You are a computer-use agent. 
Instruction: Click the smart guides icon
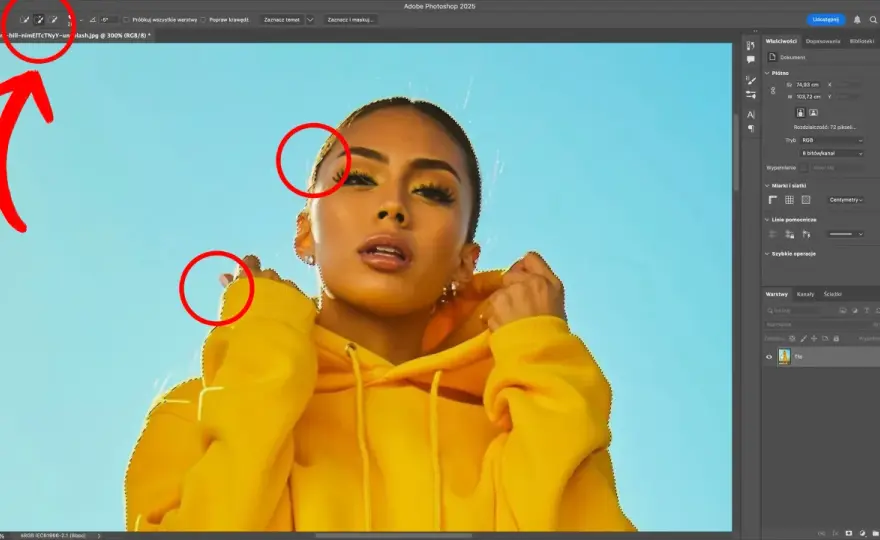click(806, 234)
